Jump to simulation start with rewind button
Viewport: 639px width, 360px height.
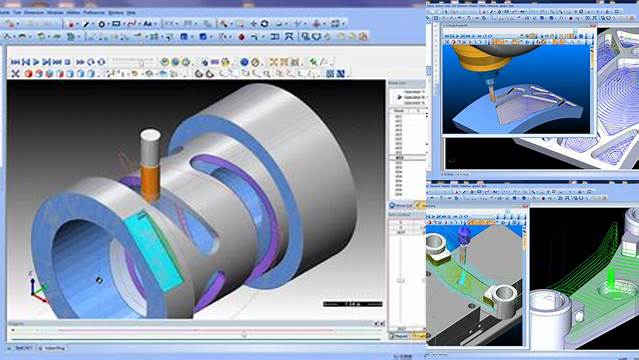tap(15, 62)
